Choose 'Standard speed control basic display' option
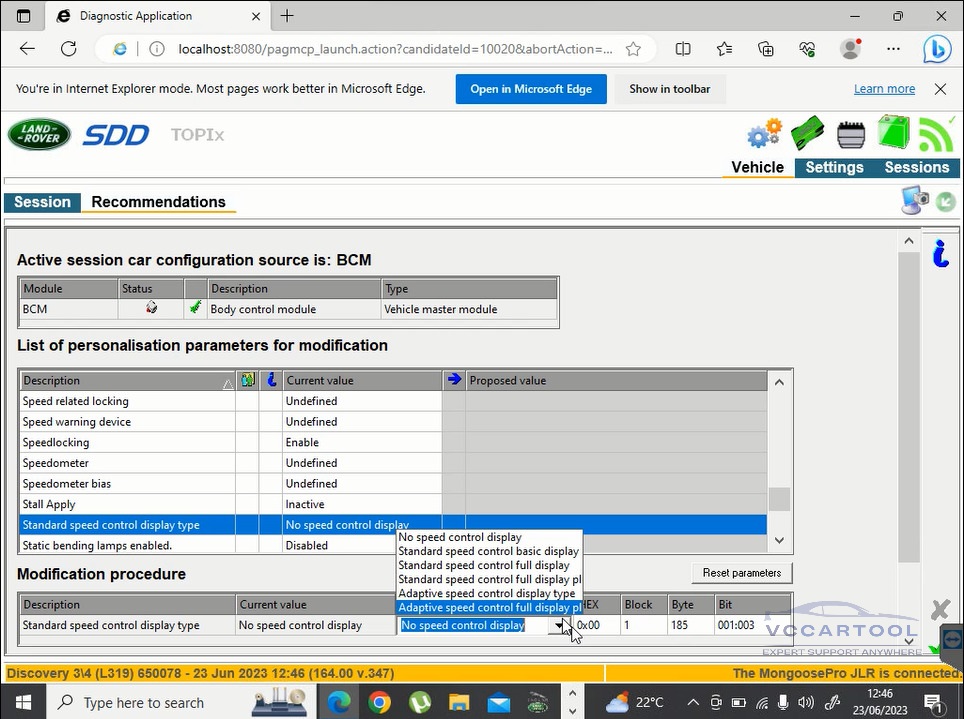Viewport: 964px width, 719px height. tap(488, 551)
